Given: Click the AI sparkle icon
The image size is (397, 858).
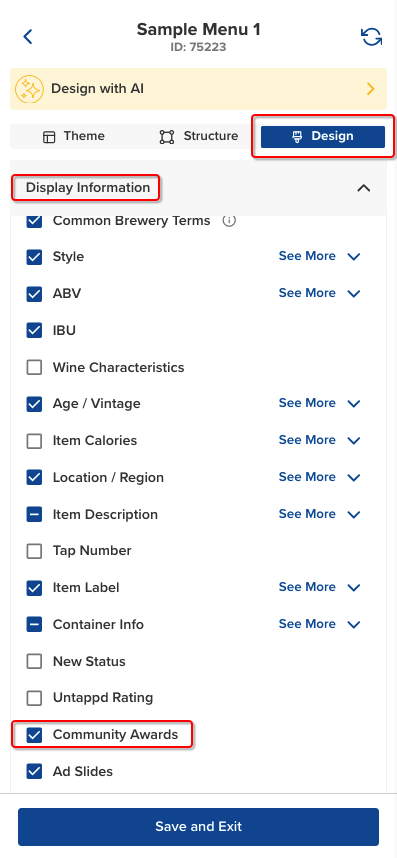Looking at the screenshot, I should 29,89.
